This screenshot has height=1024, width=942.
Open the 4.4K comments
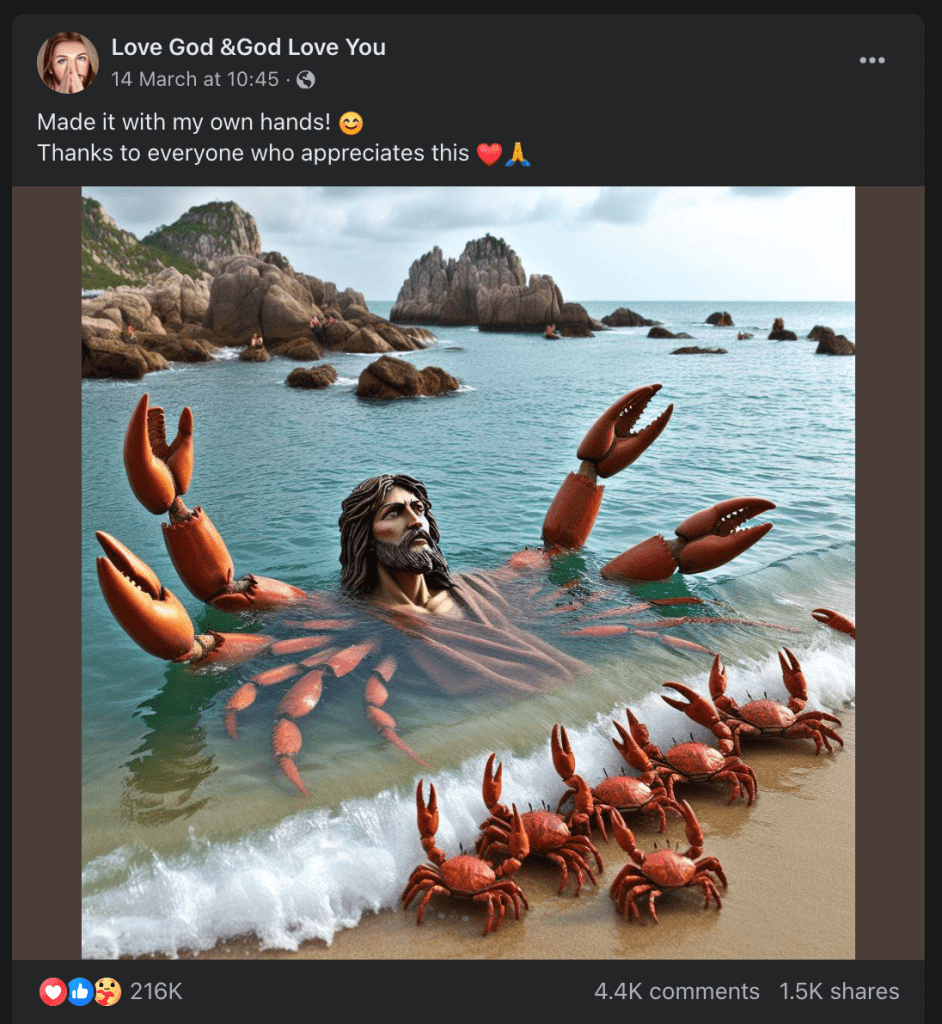pos(677,992)
